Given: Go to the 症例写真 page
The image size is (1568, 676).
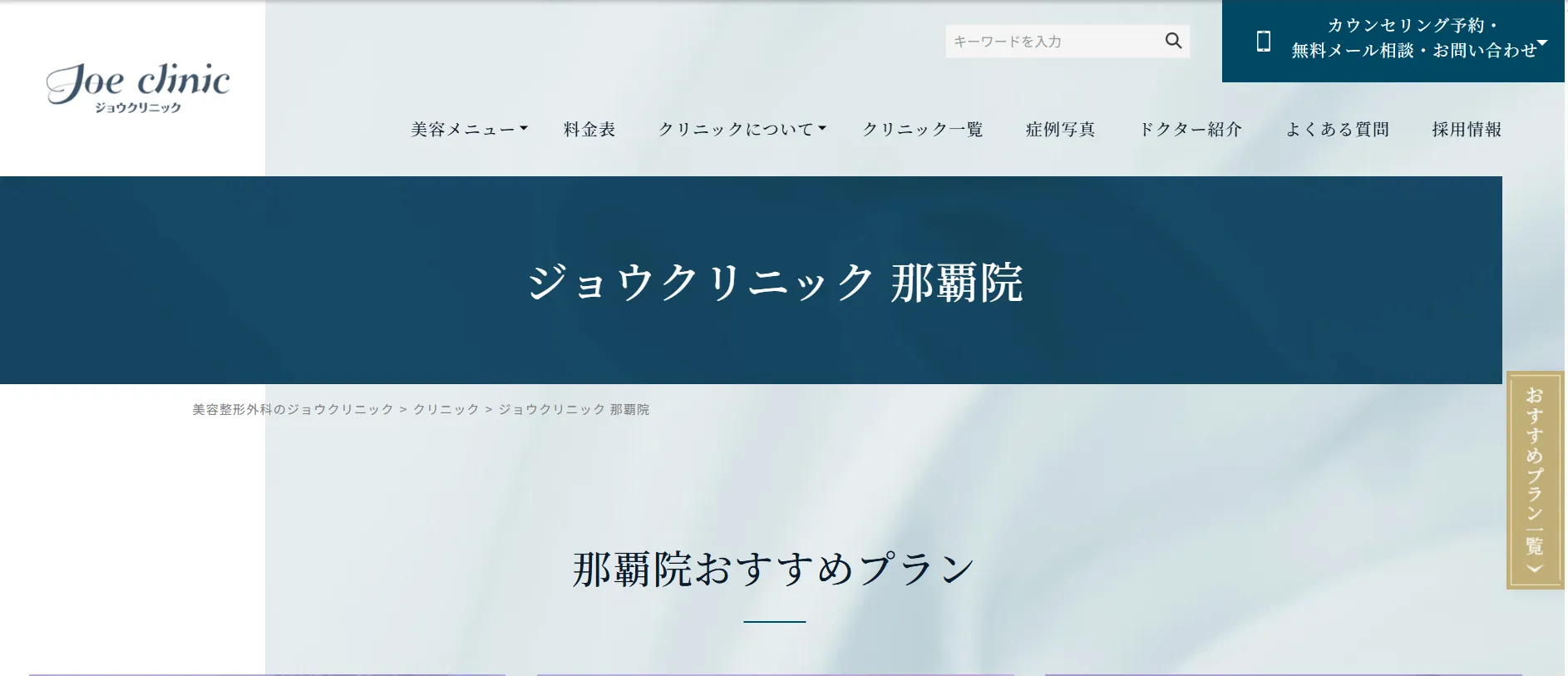Looking at the screenshot, I should pyautogui.click(x=1060, y=129).
